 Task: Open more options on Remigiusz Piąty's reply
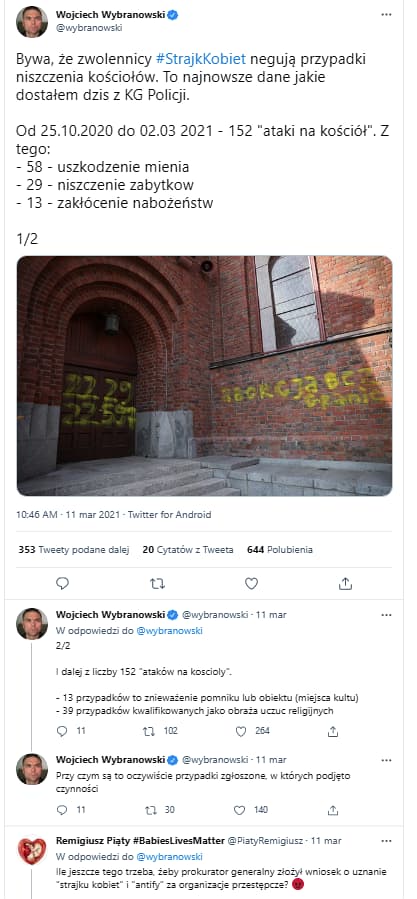tap(386, 841)
